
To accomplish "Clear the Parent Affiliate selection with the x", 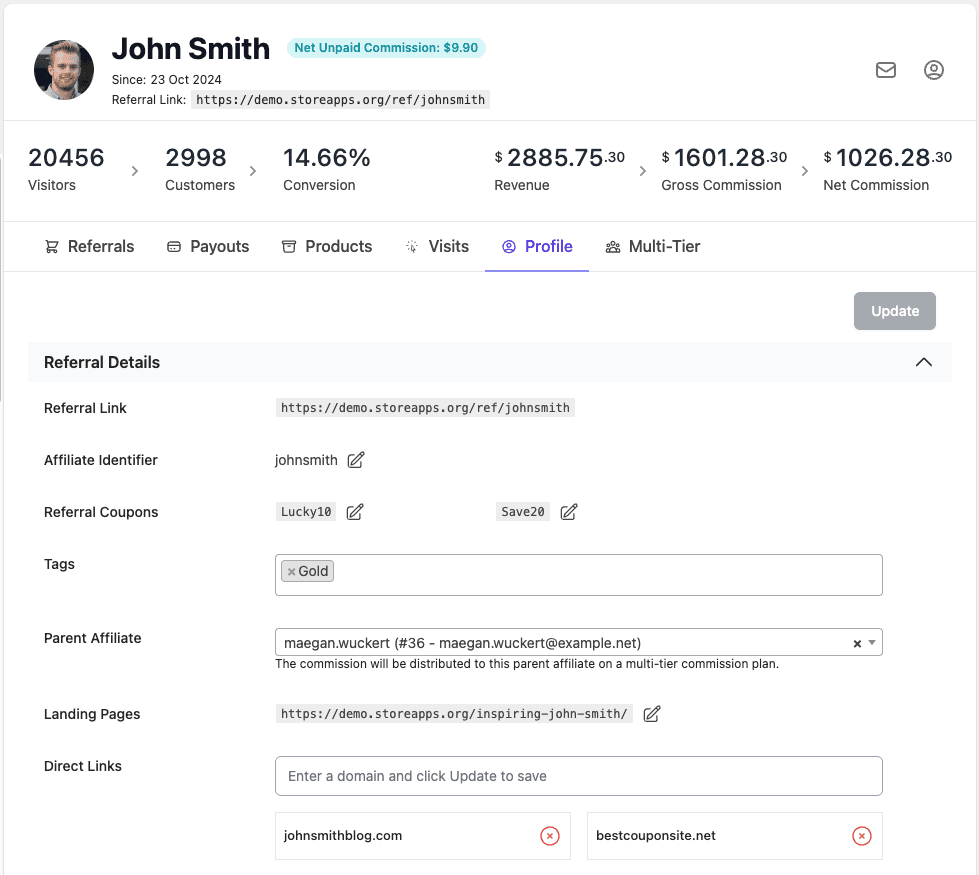I will click(x=856, y=643).
